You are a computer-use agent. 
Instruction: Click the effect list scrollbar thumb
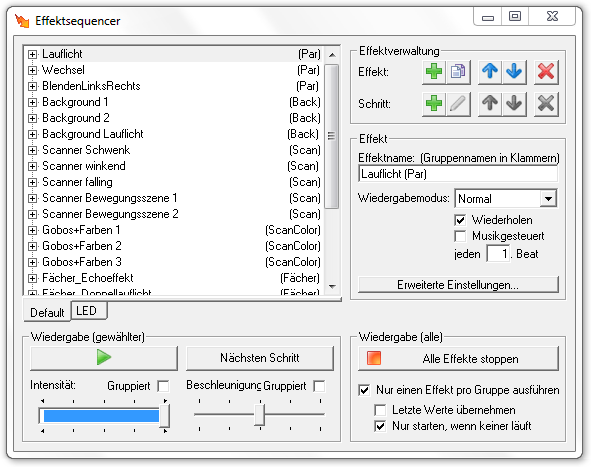(x=331, y=136)
